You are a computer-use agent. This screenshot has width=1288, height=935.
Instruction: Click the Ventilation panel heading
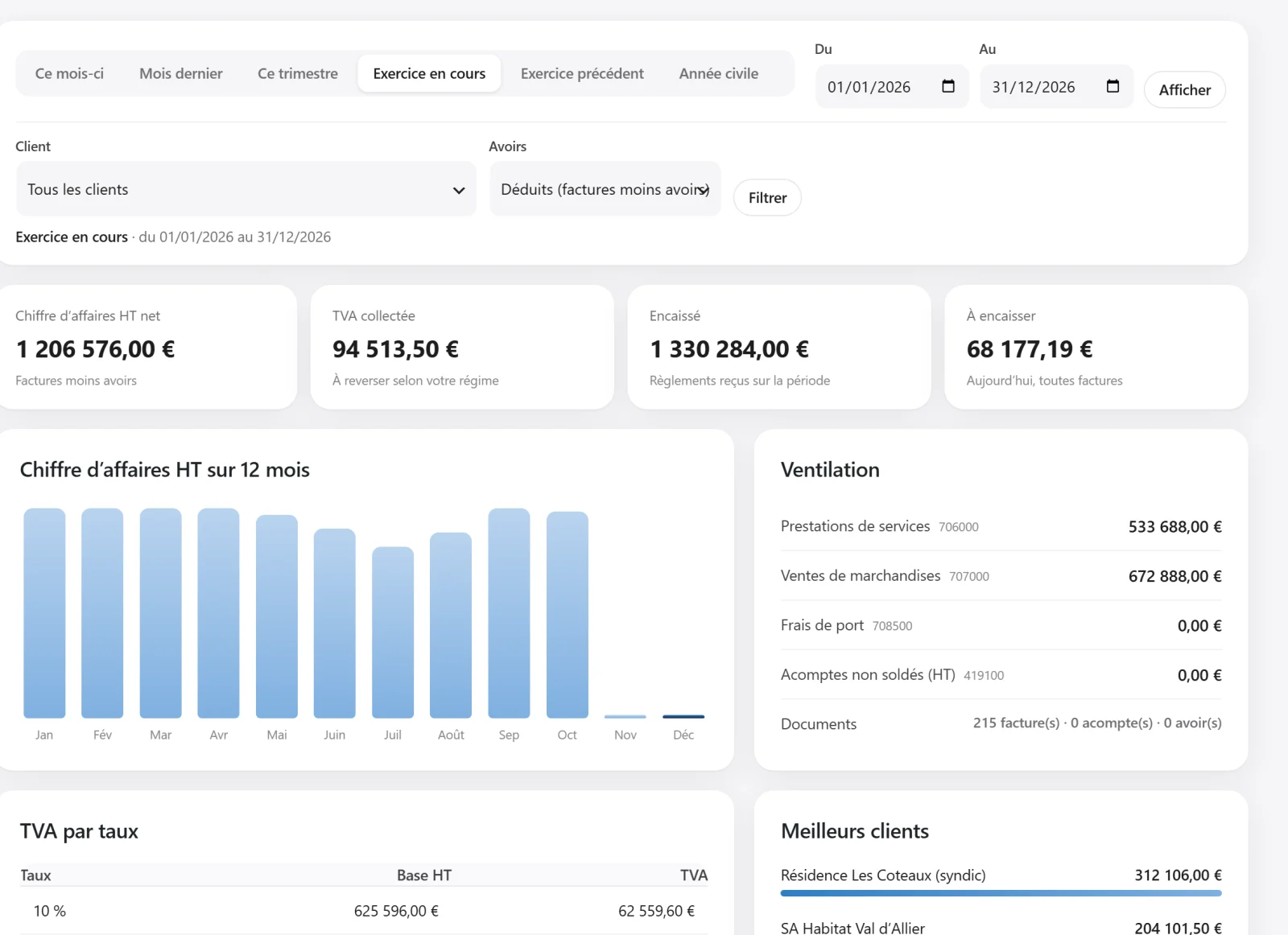830,470
